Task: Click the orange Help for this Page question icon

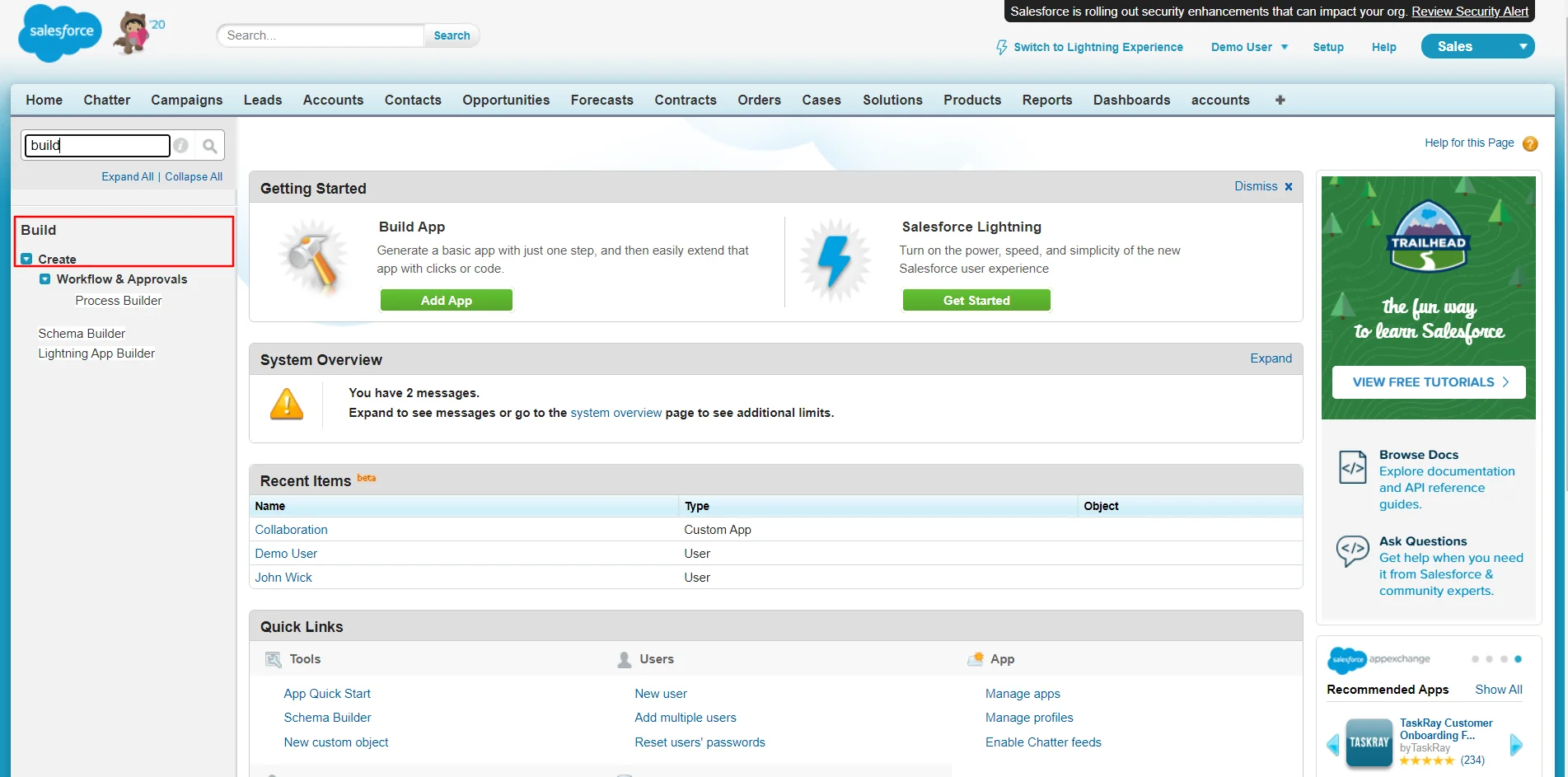Action: pos(1530,143)
